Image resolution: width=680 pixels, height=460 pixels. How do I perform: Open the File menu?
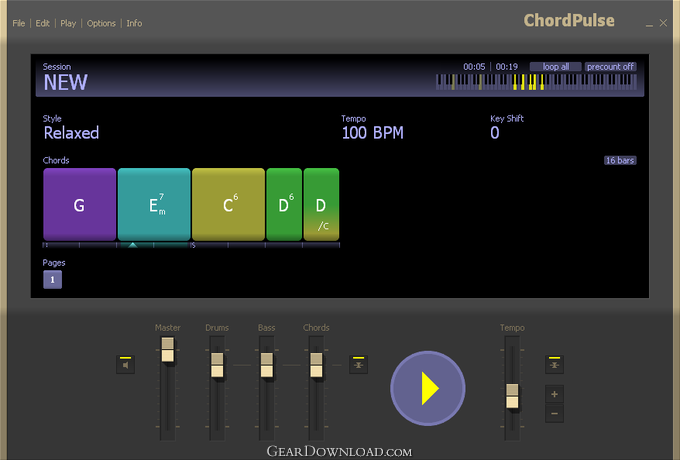point(19,23)
